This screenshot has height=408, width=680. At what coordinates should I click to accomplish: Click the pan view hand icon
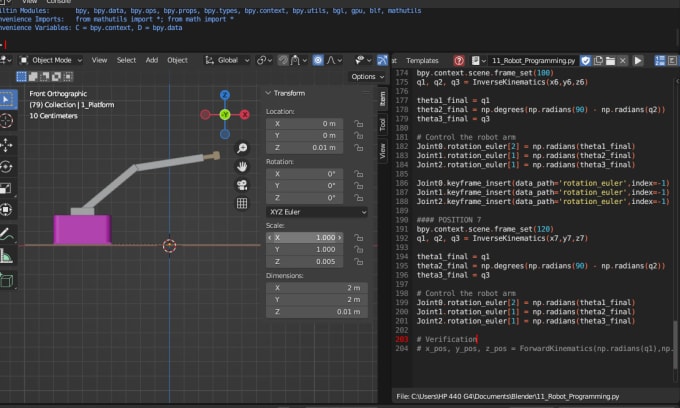click(242, 166)
